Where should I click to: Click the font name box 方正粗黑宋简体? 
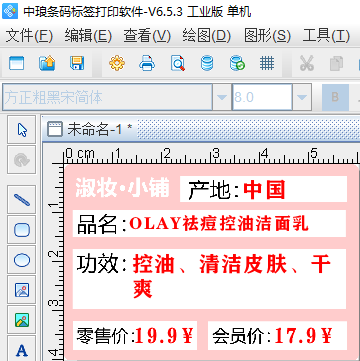107,97
